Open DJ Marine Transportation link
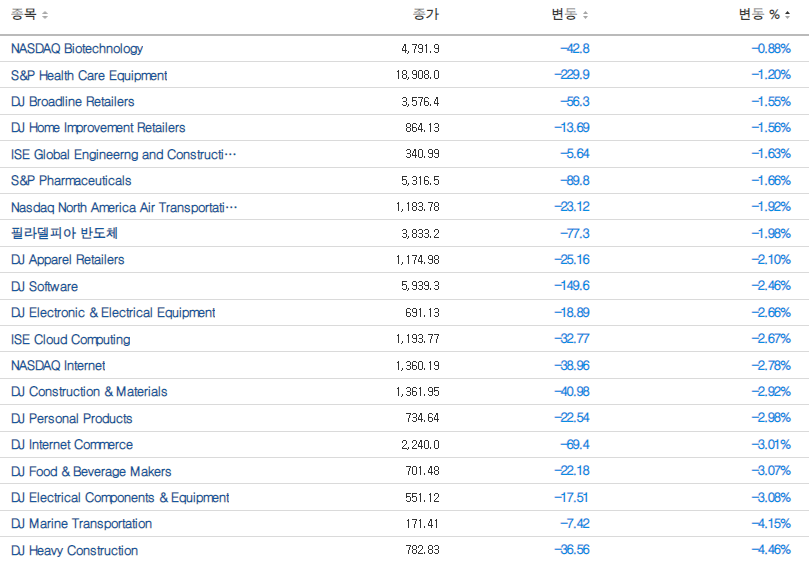The height and width of the screenshot is (564, 809). click(x=82, y=523)
